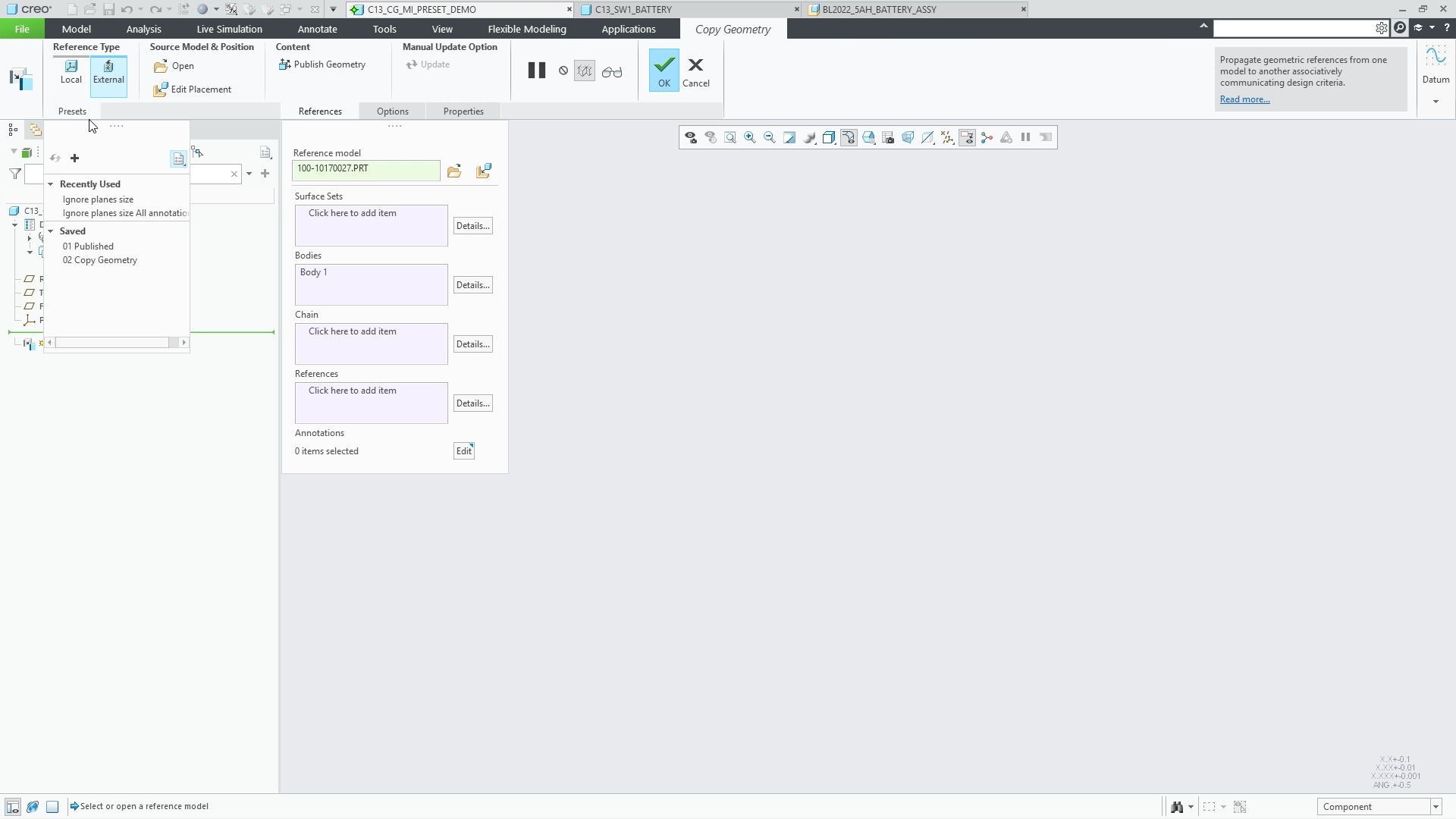This screenshot has width=1456, height=819.
Task: Click the glasses verify preview icon
Action: [612, 72]
